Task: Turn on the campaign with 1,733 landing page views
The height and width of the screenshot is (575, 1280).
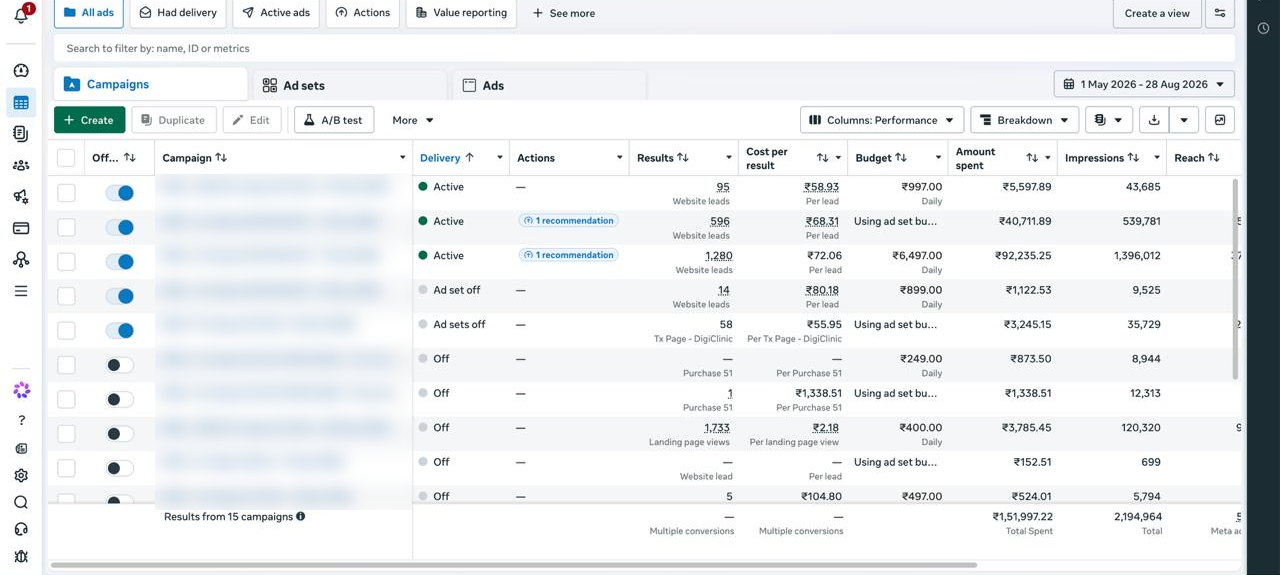Action: (119, 433)
